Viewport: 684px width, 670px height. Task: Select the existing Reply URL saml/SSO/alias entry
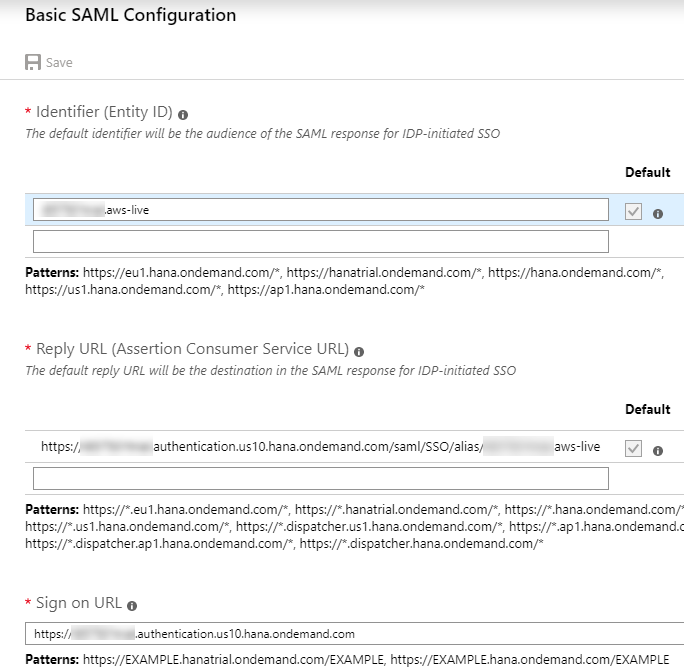320,447
